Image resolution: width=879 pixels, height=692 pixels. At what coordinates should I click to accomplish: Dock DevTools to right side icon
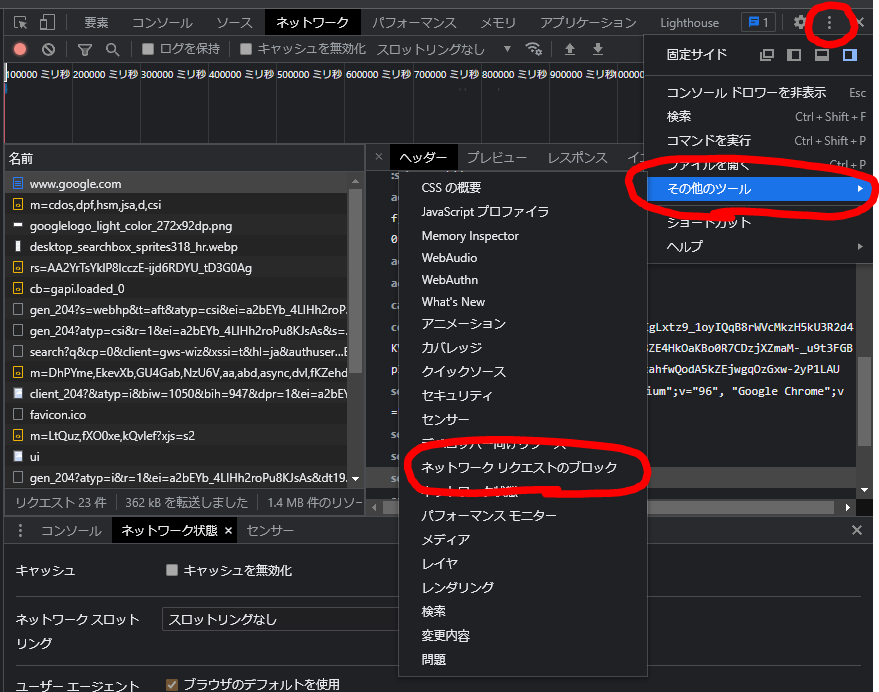click(850, 54)
